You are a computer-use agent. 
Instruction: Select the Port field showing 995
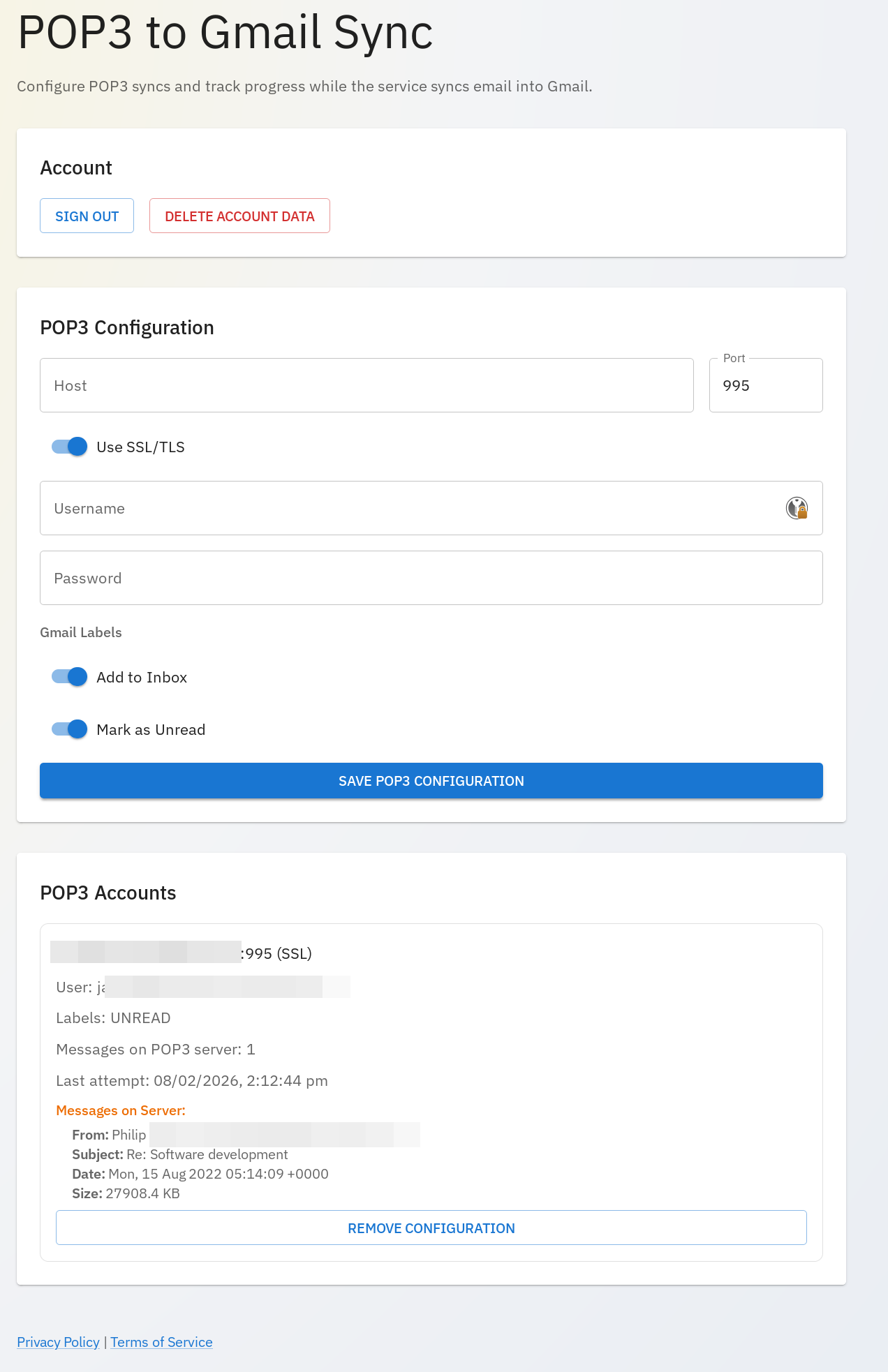[x=766, y=385]
